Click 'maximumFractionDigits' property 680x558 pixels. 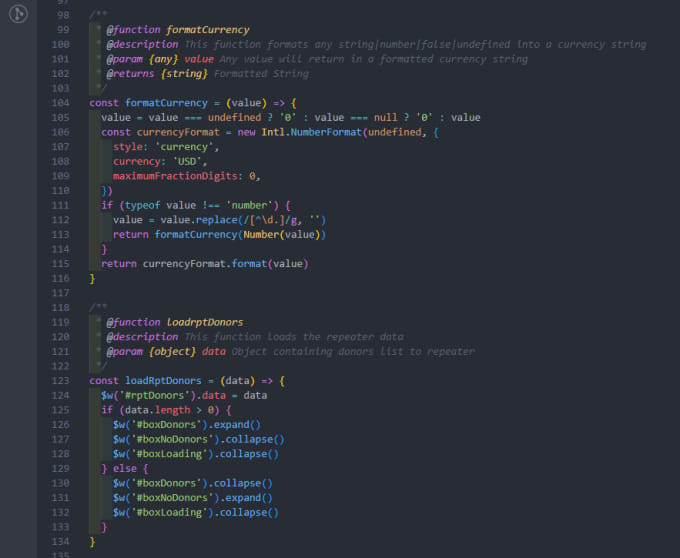175,176
